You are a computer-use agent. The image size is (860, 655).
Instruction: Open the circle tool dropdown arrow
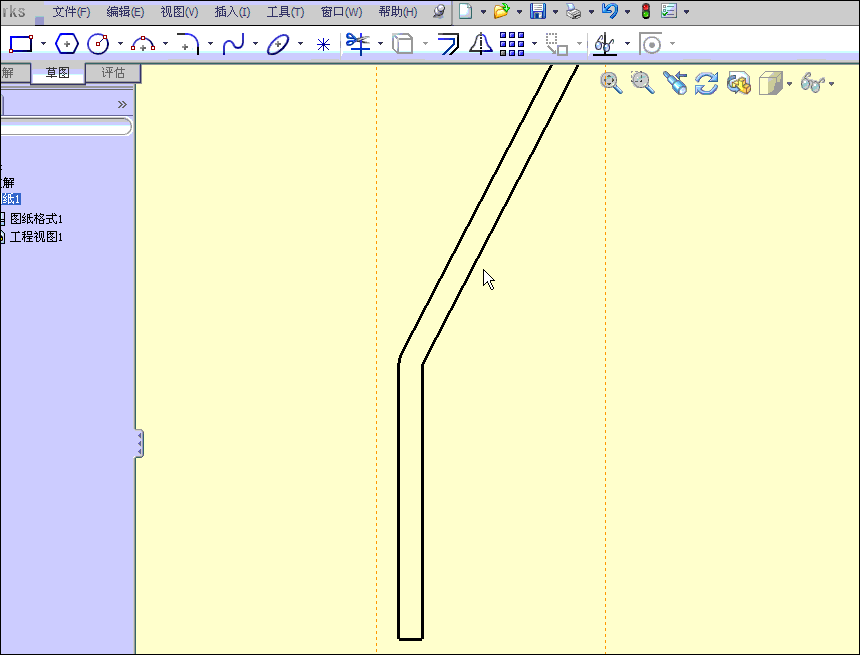coord(120,44)
